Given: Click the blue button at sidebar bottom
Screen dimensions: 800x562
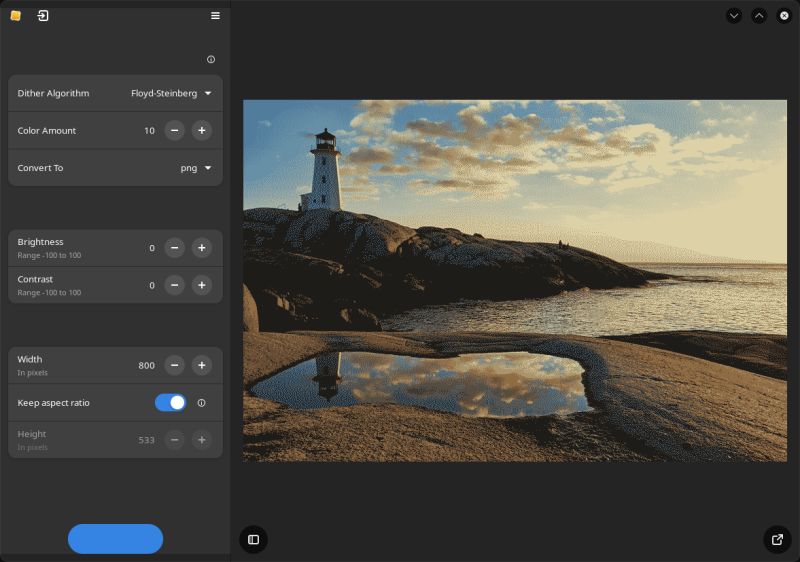Looking at the screenshot, I should click(115, 539).
